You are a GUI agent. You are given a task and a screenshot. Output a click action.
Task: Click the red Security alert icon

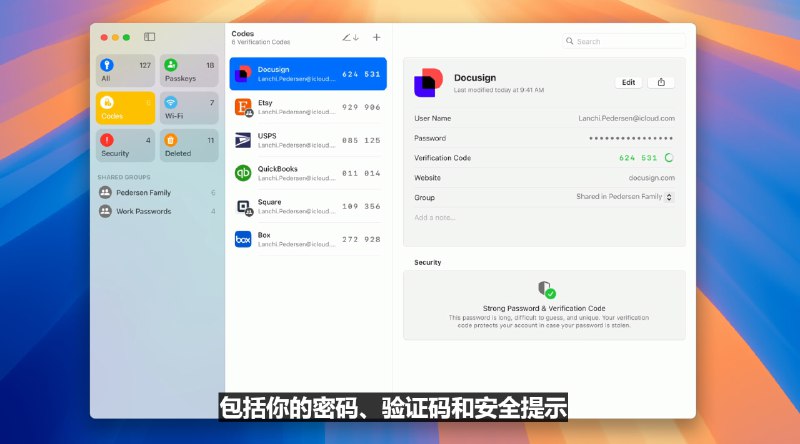pyautogui.click(x=107, y=139)
